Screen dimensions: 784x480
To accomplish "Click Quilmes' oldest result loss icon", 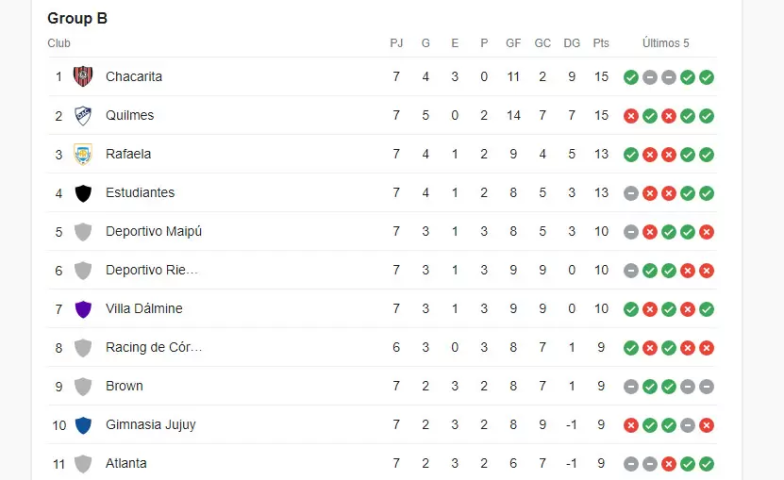I will [x=631, y=116].
